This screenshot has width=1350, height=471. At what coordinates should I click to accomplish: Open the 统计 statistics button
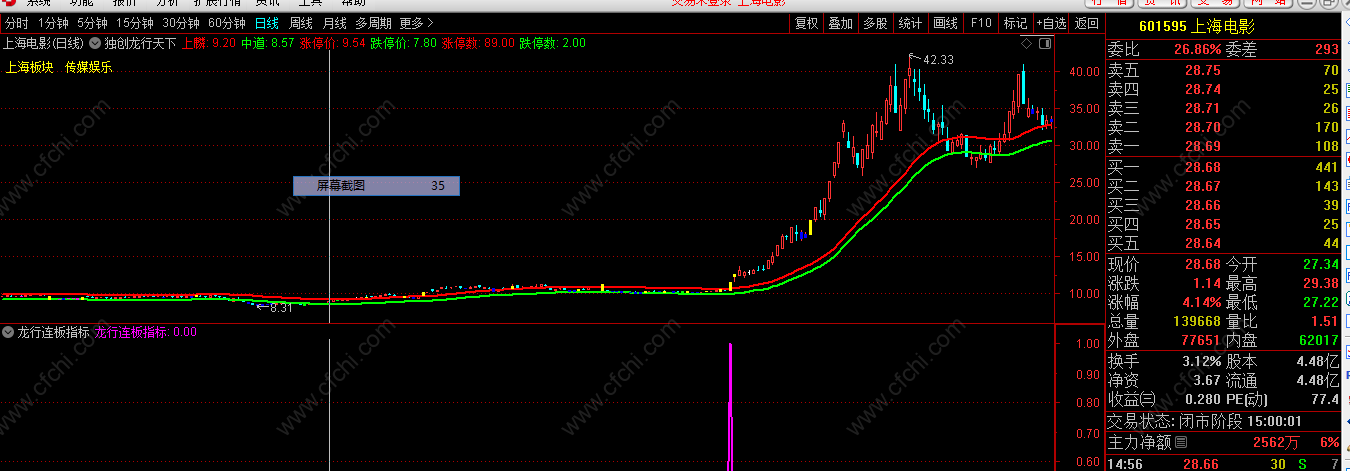coord(910,23)
